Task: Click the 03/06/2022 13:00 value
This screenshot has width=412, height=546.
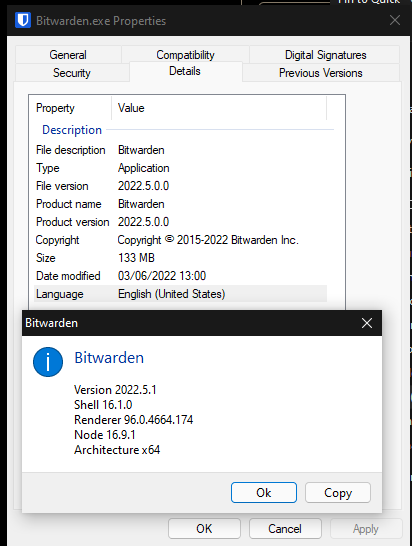Action: click(162, 276)
